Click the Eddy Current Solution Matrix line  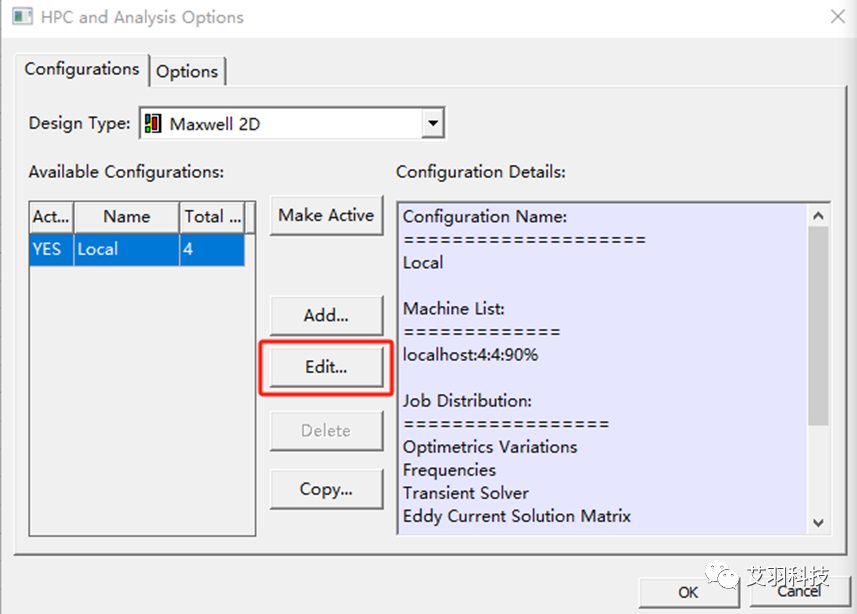click(x=517, y=516)
